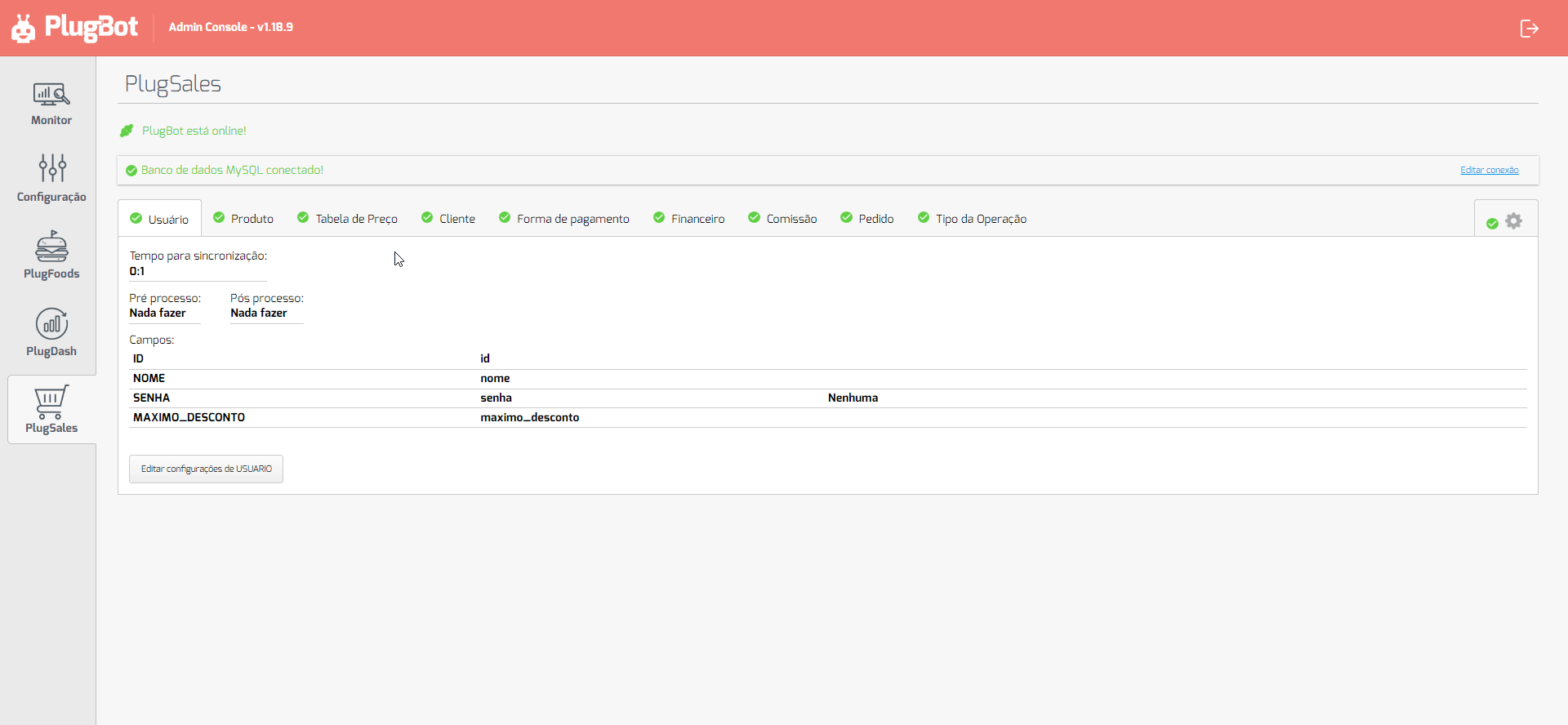Click the sync time value 0:1

[x=137, y=271]
